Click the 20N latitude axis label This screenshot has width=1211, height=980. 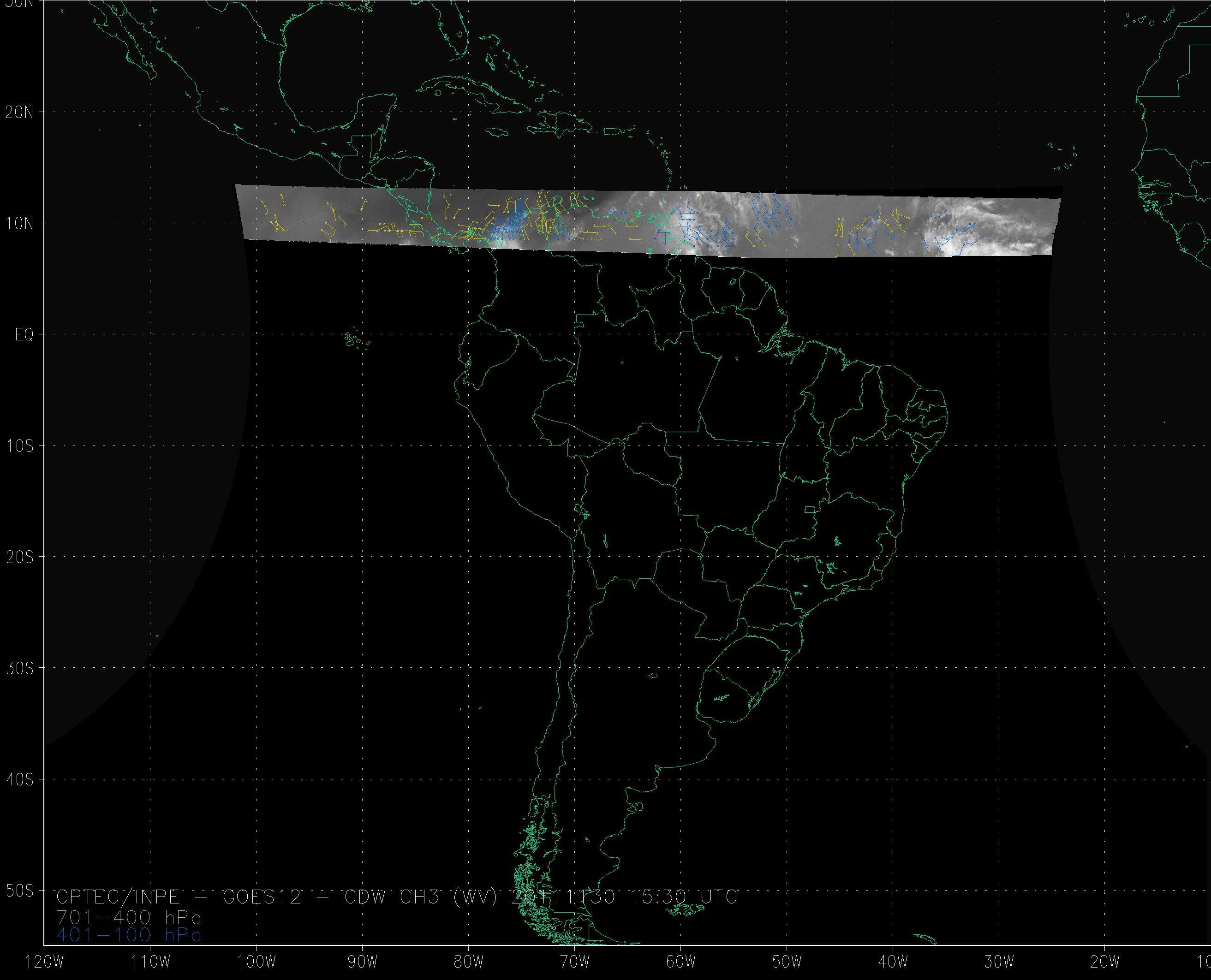(20, 113)
